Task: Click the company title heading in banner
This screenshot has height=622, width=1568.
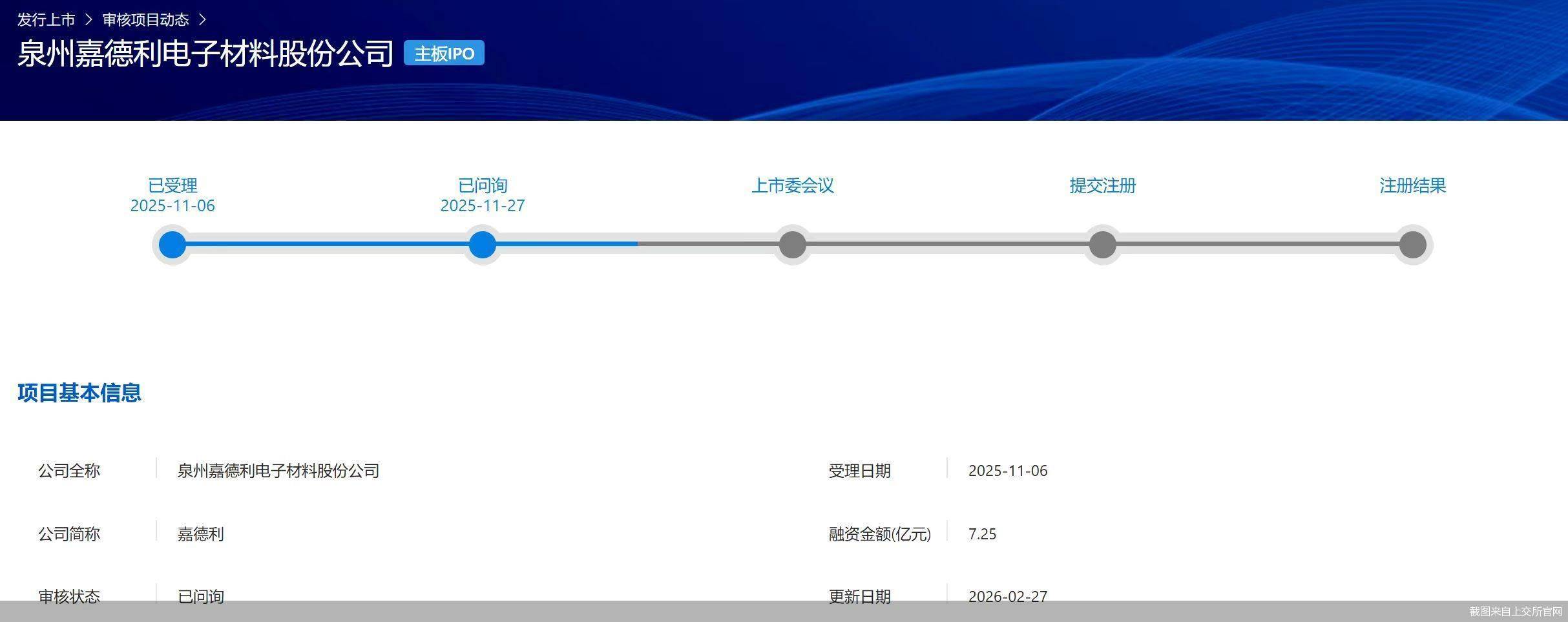Action: 205,54
